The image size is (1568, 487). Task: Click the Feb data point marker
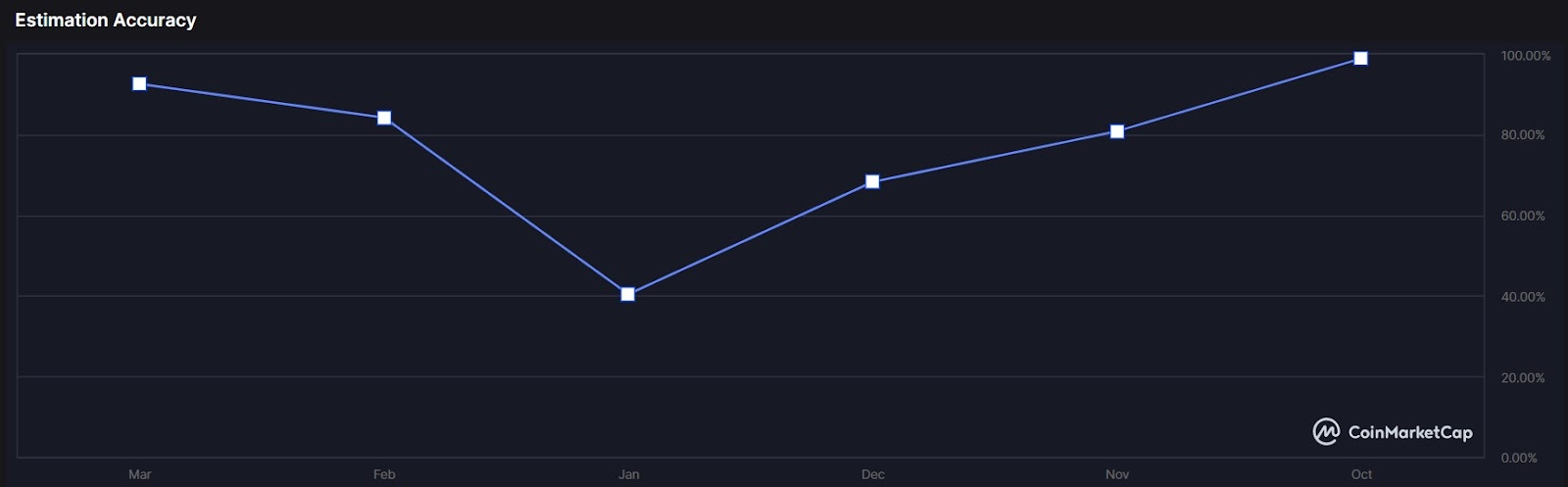pyautogui.click(x=384, y=118)
